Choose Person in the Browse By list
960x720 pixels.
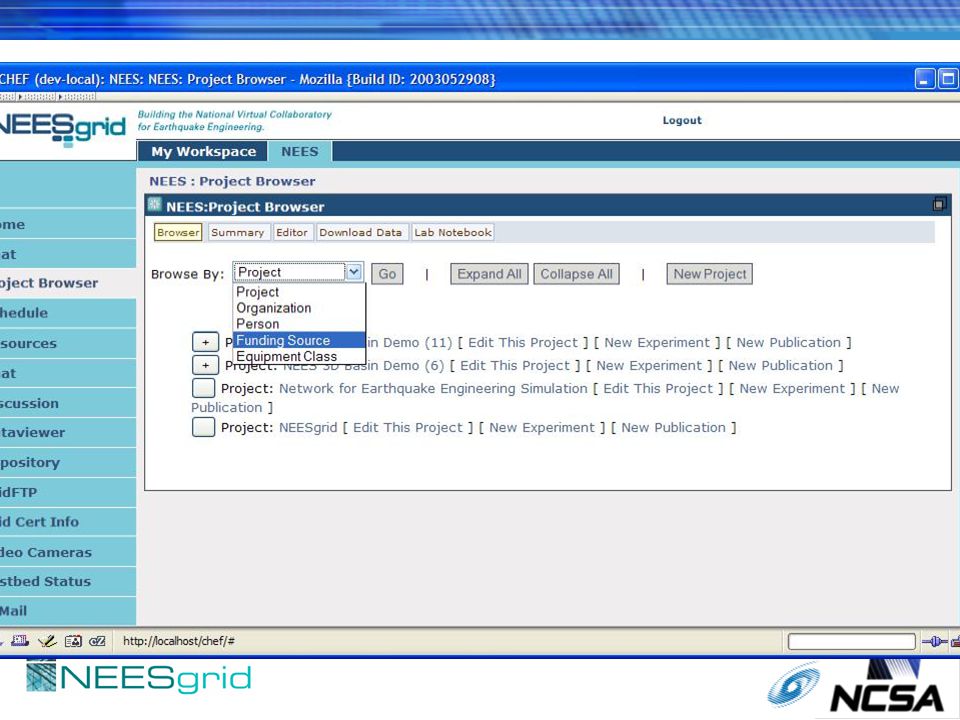pyautogui.click(x=299, y=324)
